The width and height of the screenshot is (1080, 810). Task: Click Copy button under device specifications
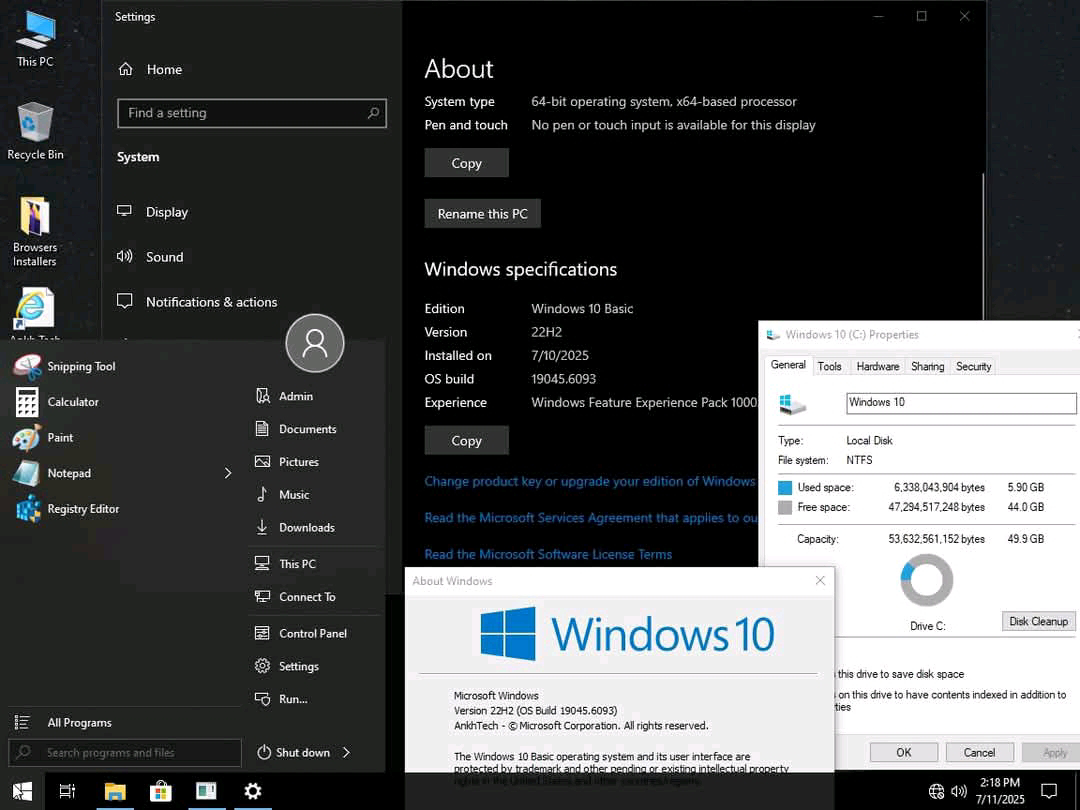tap(466, 163)
